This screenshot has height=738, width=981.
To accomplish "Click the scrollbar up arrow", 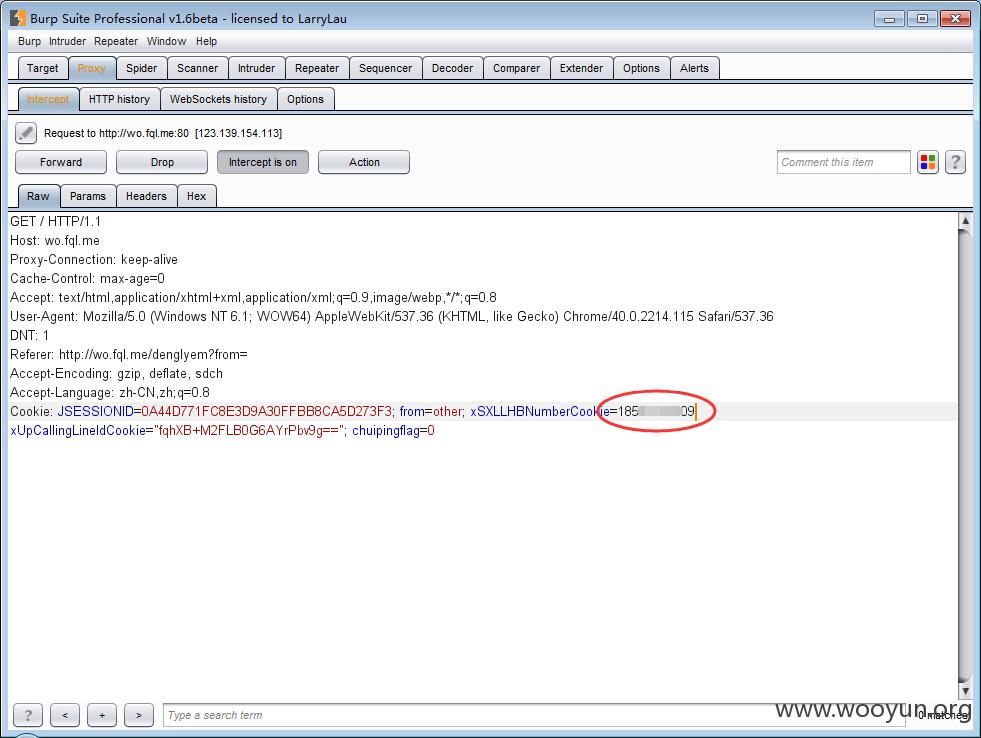I will (x=965, y=221).
